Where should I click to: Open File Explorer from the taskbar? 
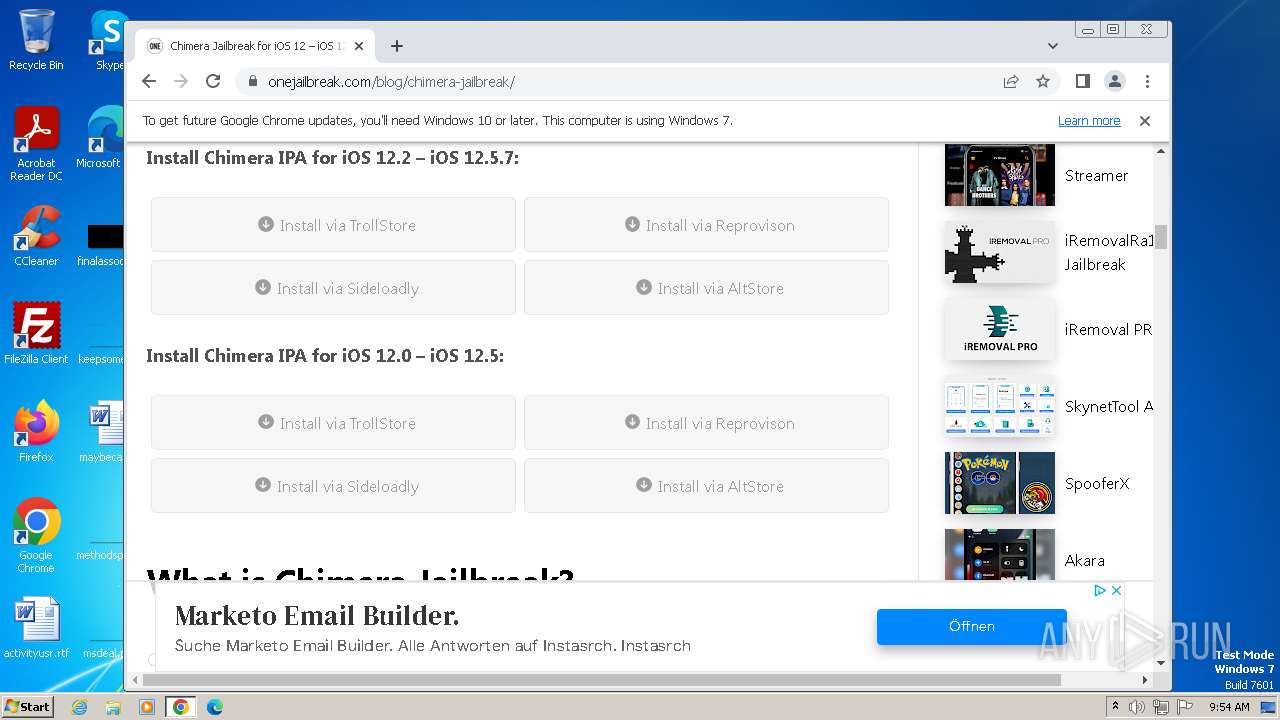tap(113, 707)
